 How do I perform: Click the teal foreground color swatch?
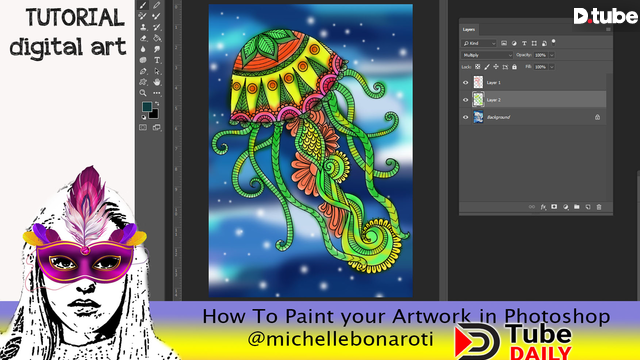147,107
